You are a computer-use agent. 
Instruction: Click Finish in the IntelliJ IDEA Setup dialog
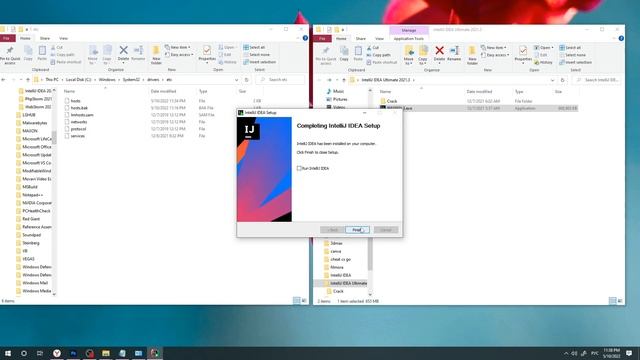pyautogui.click(x=357, y=230)
